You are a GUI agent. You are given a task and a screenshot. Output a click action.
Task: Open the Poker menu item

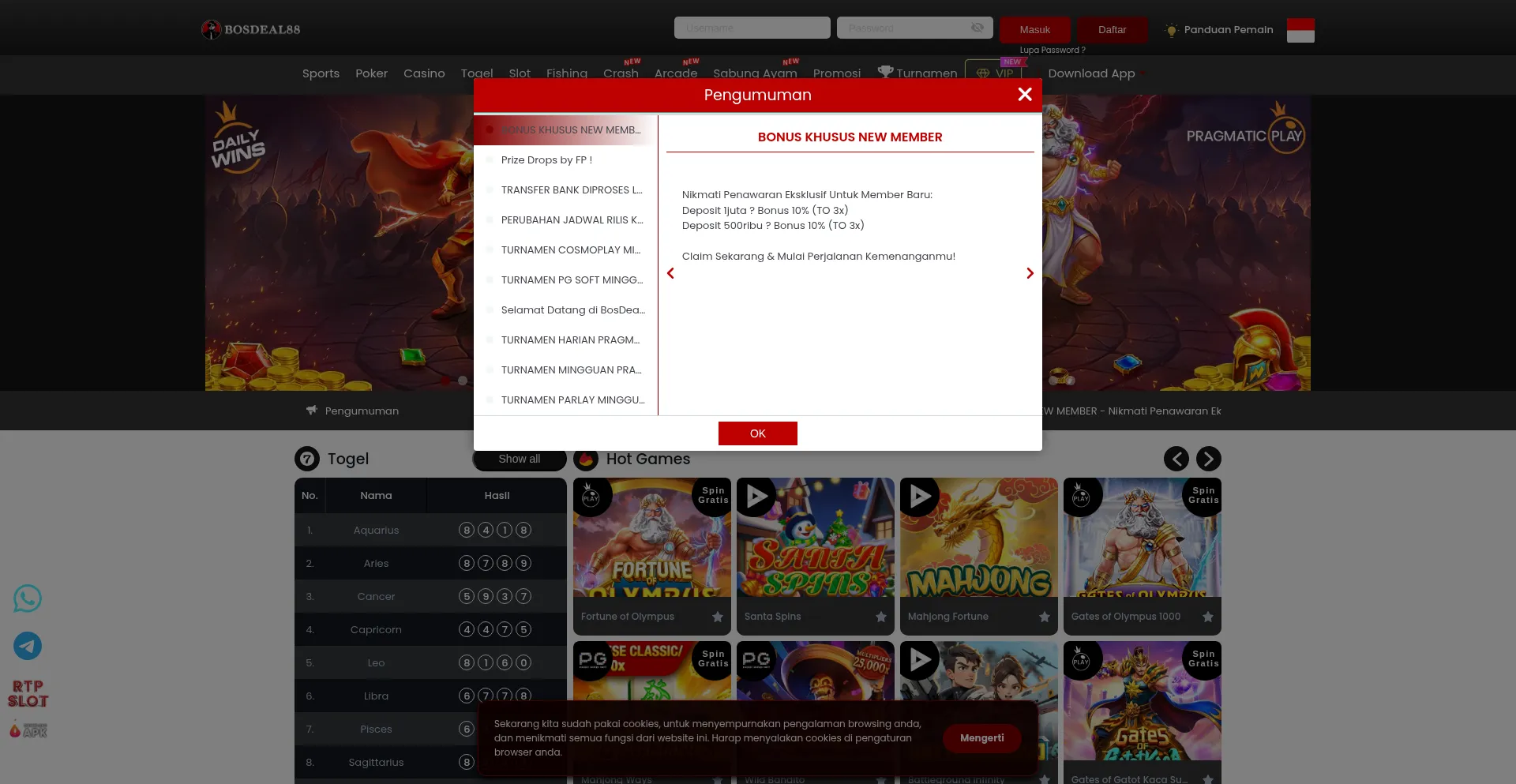click(371, 73)
